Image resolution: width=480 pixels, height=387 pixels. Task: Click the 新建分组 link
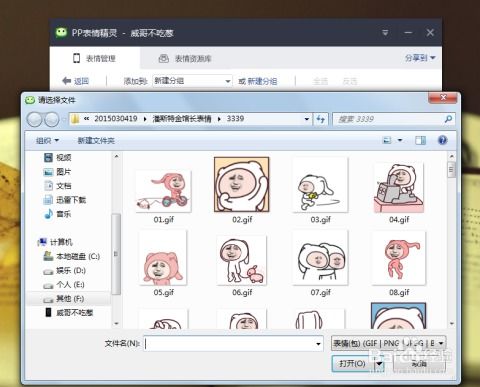[262, 81]
